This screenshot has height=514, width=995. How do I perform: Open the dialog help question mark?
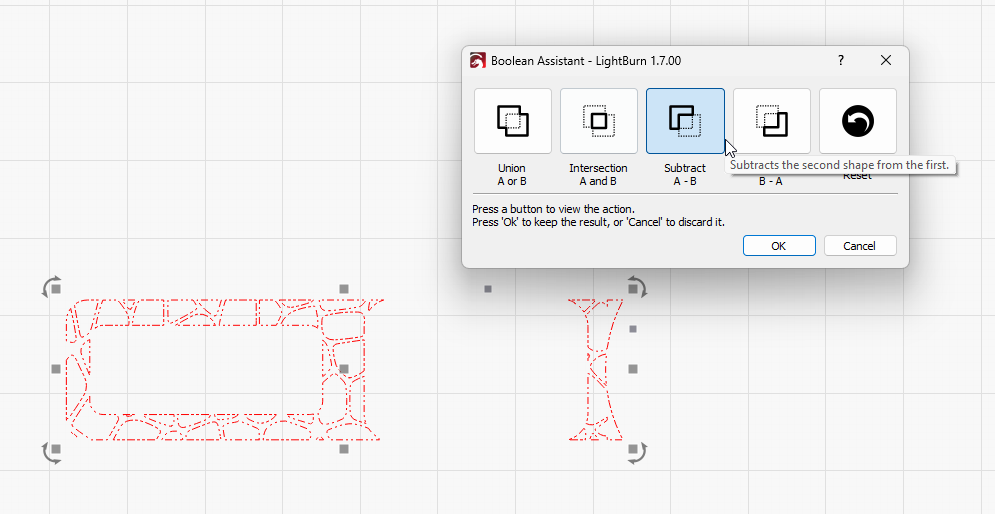[x=841, y=60]
